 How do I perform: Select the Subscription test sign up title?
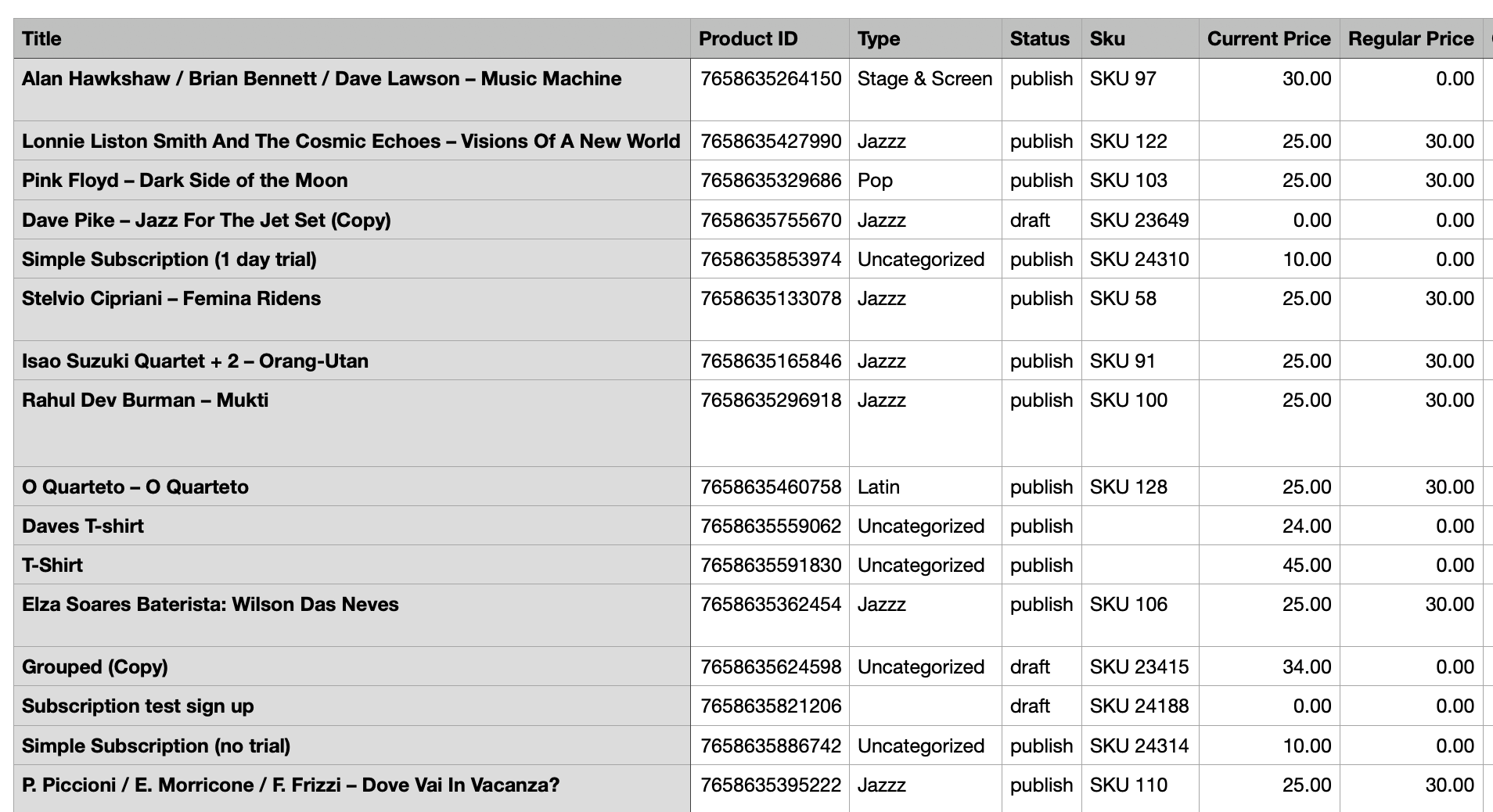pos(137,706)
